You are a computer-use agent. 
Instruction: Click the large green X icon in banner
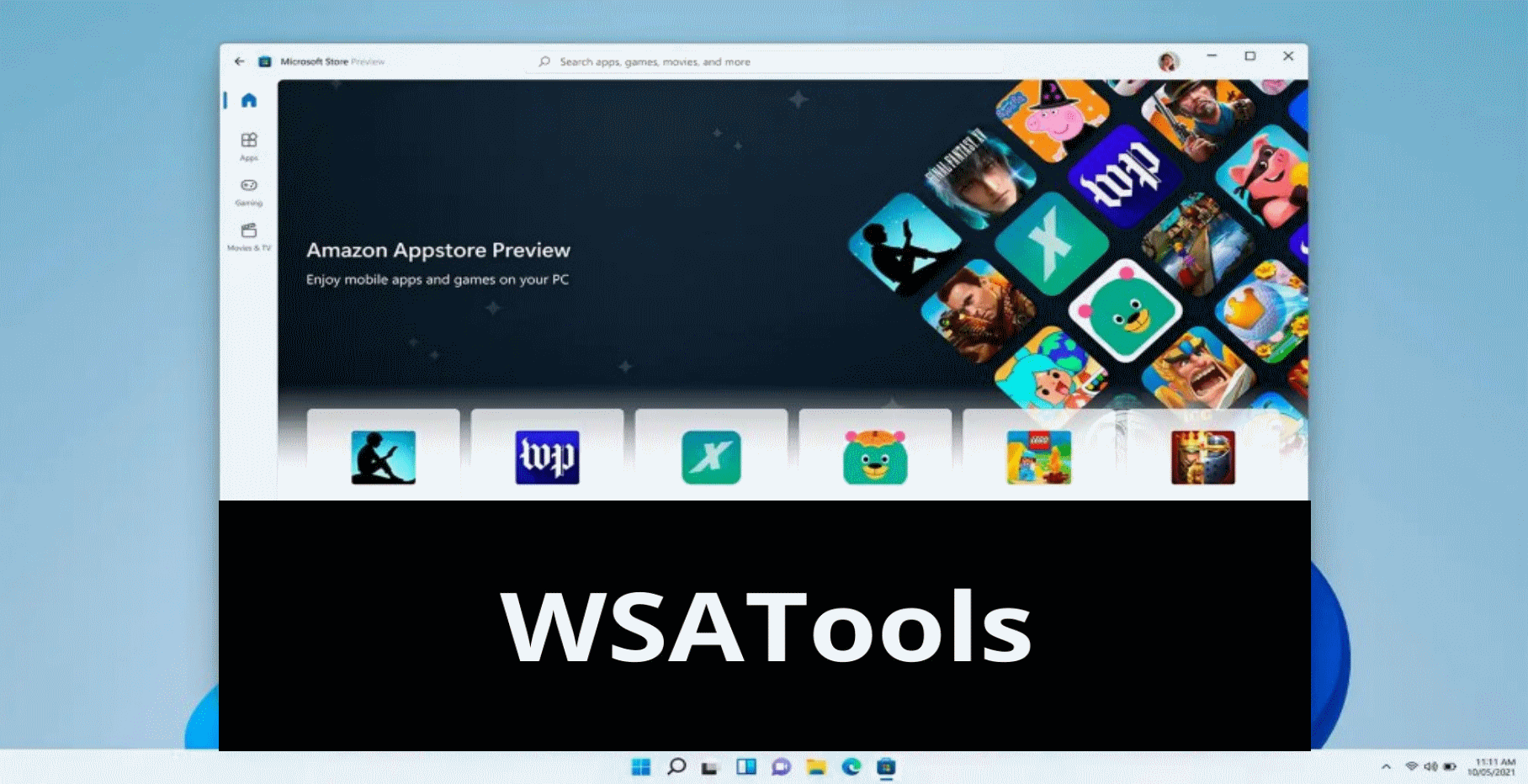point(1051,244)
